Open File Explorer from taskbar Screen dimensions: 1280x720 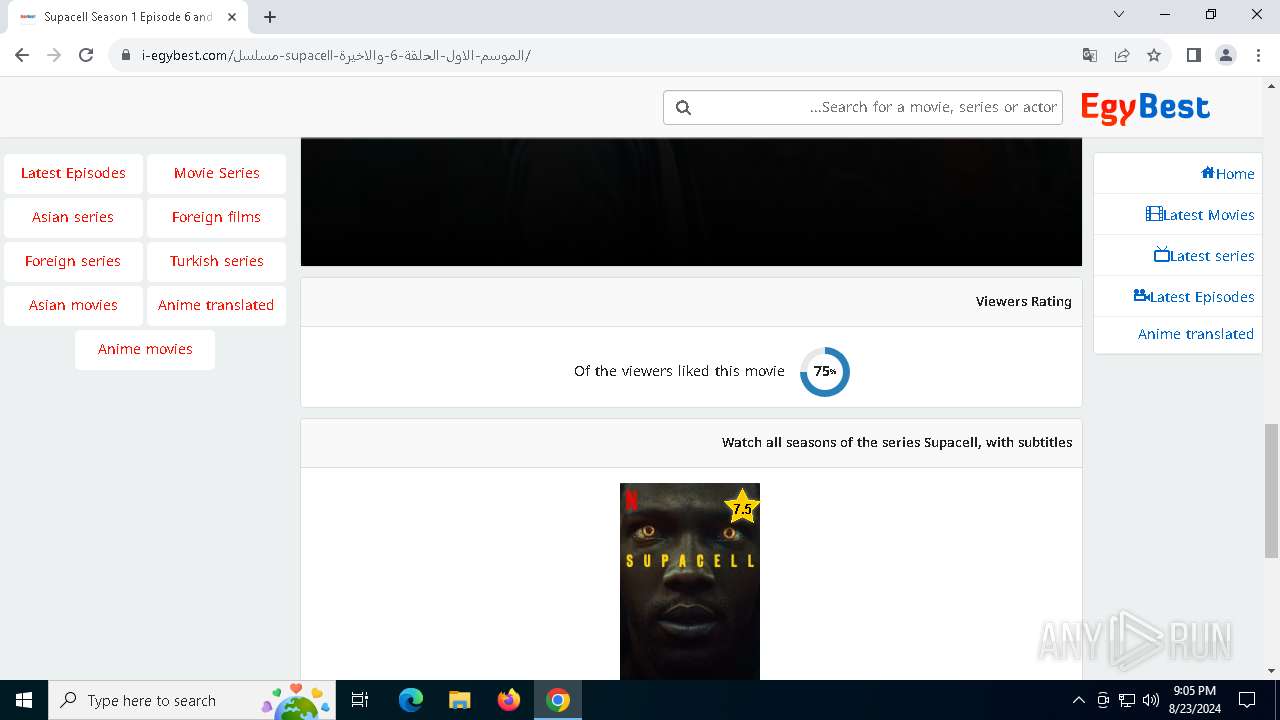[x=459, y=700]
